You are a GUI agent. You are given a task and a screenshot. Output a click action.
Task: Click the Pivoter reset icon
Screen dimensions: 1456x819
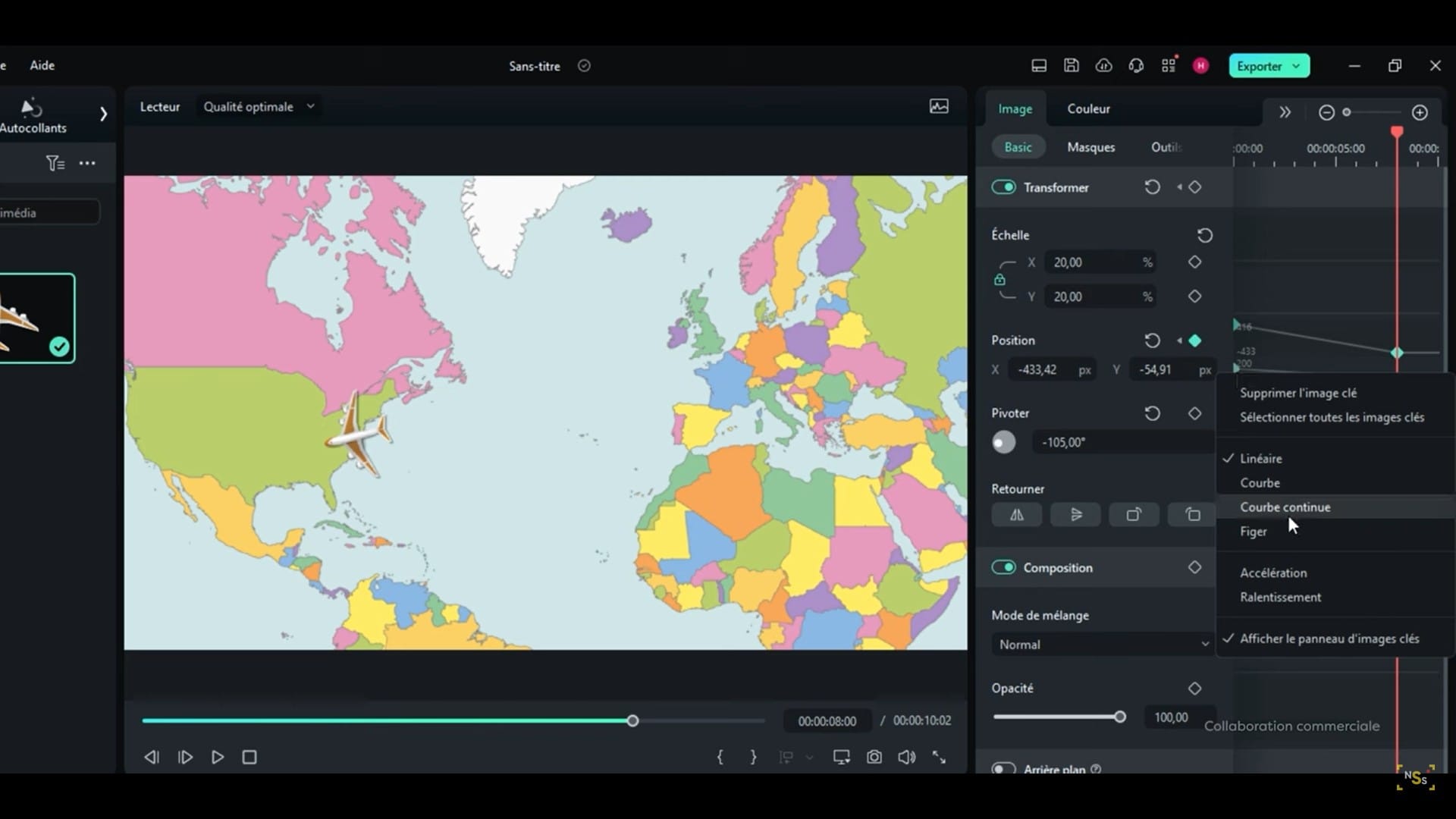point(1152,413)
